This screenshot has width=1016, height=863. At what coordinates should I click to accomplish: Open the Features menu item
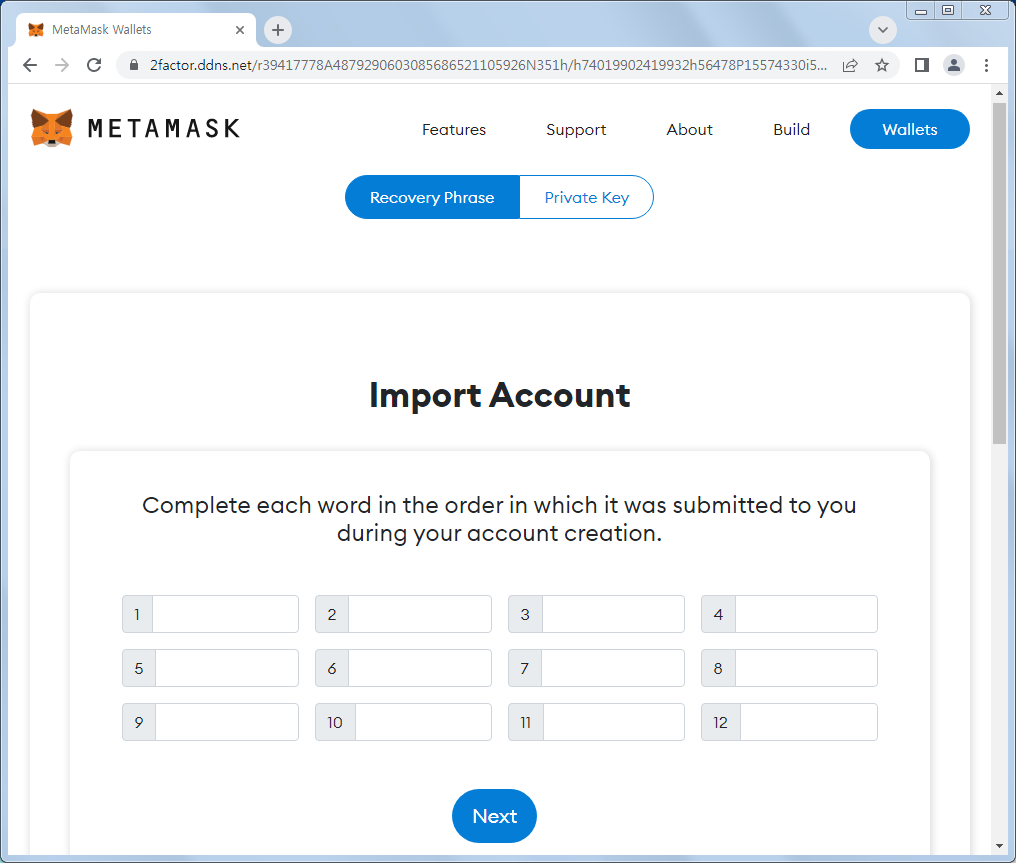coord(454,130)
